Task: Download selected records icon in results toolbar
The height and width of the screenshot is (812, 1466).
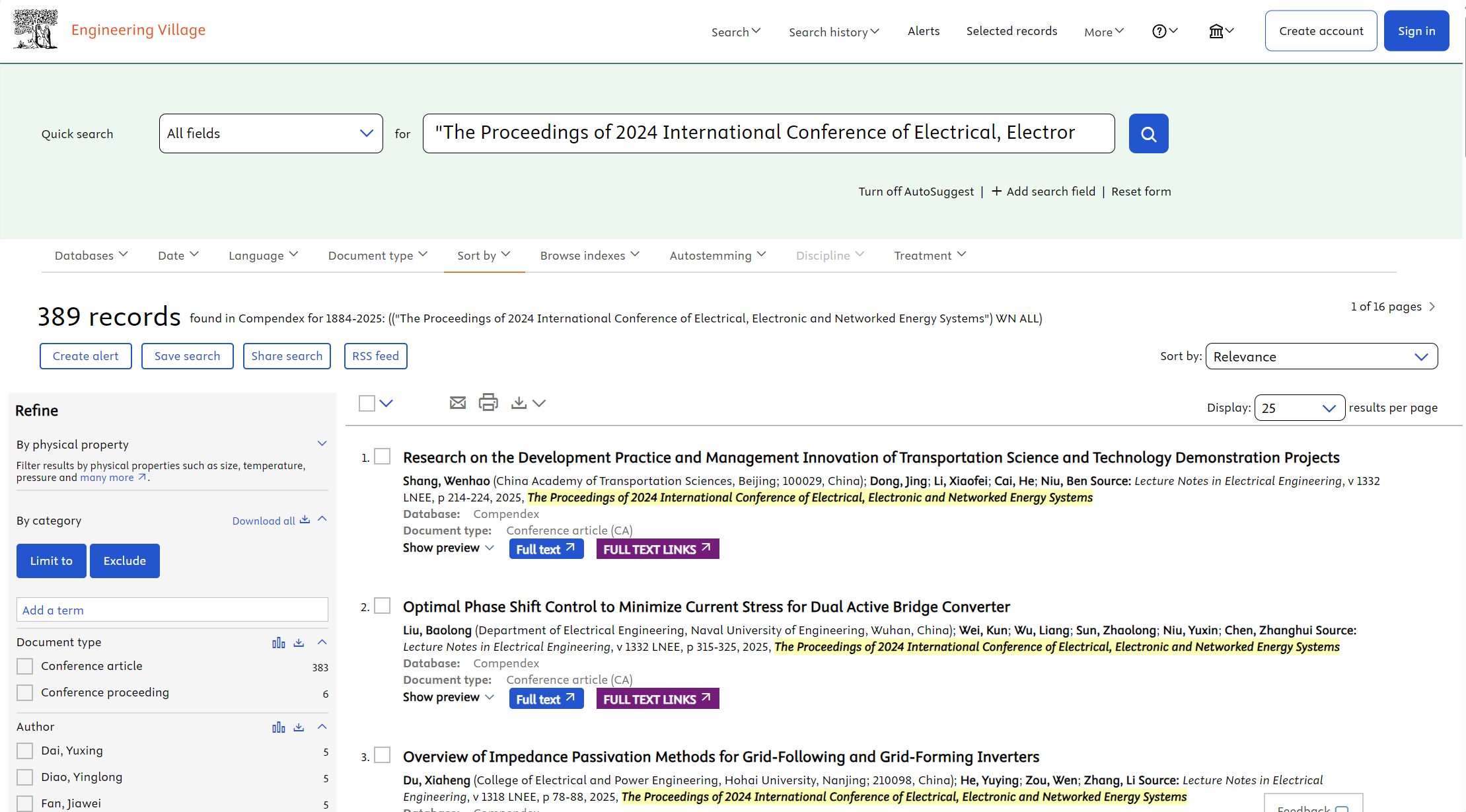Action: pos(519,402)
